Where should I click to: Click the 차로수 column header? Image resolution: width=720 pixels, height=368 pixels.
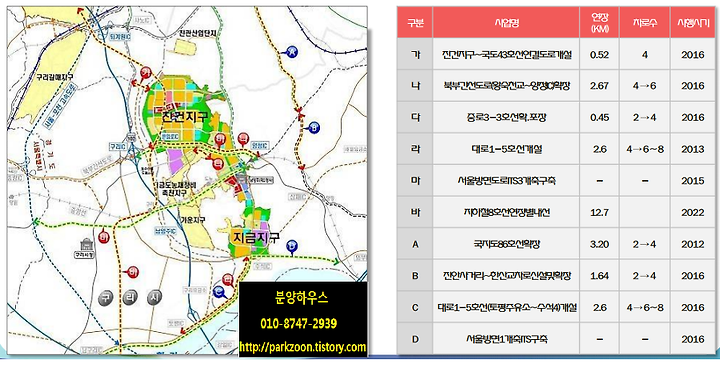tap(644, 22)
